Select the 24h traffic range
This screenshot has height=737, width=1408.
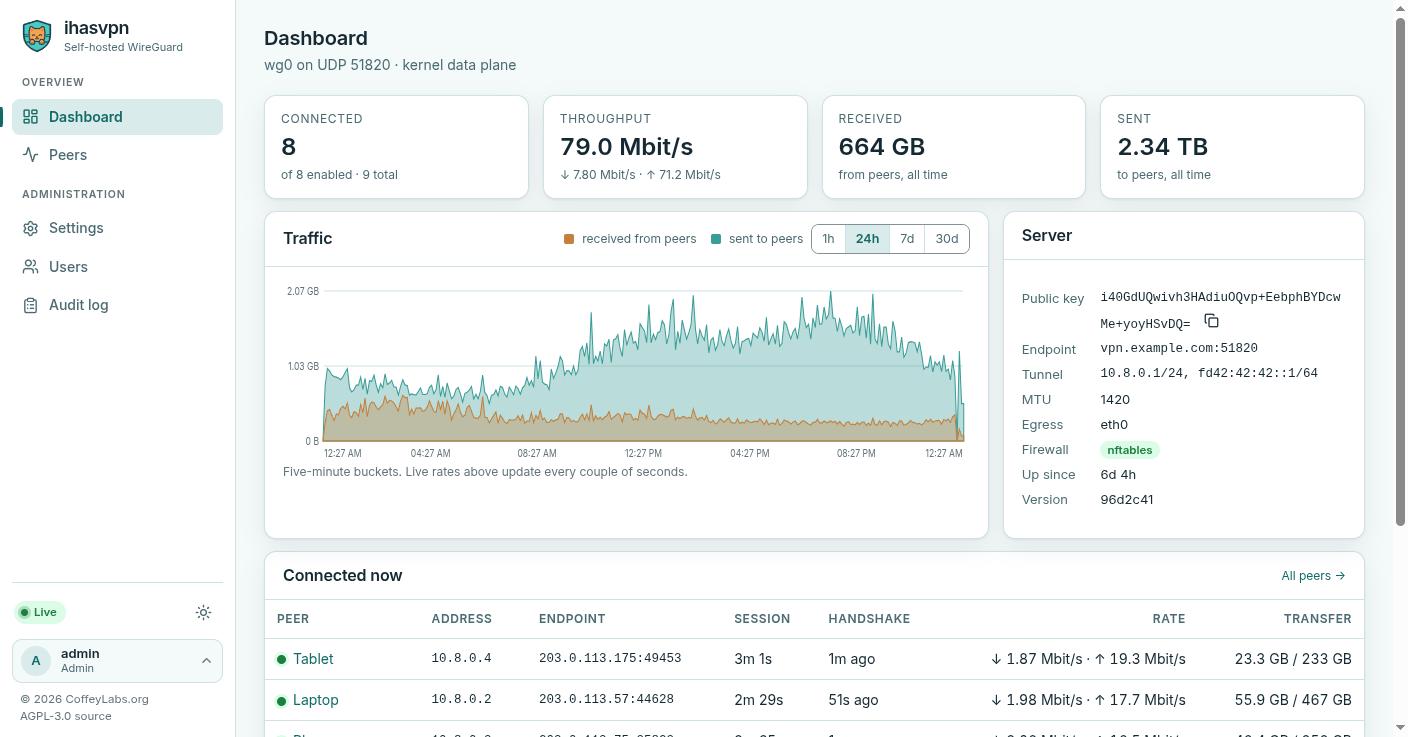tap(867, 239)
